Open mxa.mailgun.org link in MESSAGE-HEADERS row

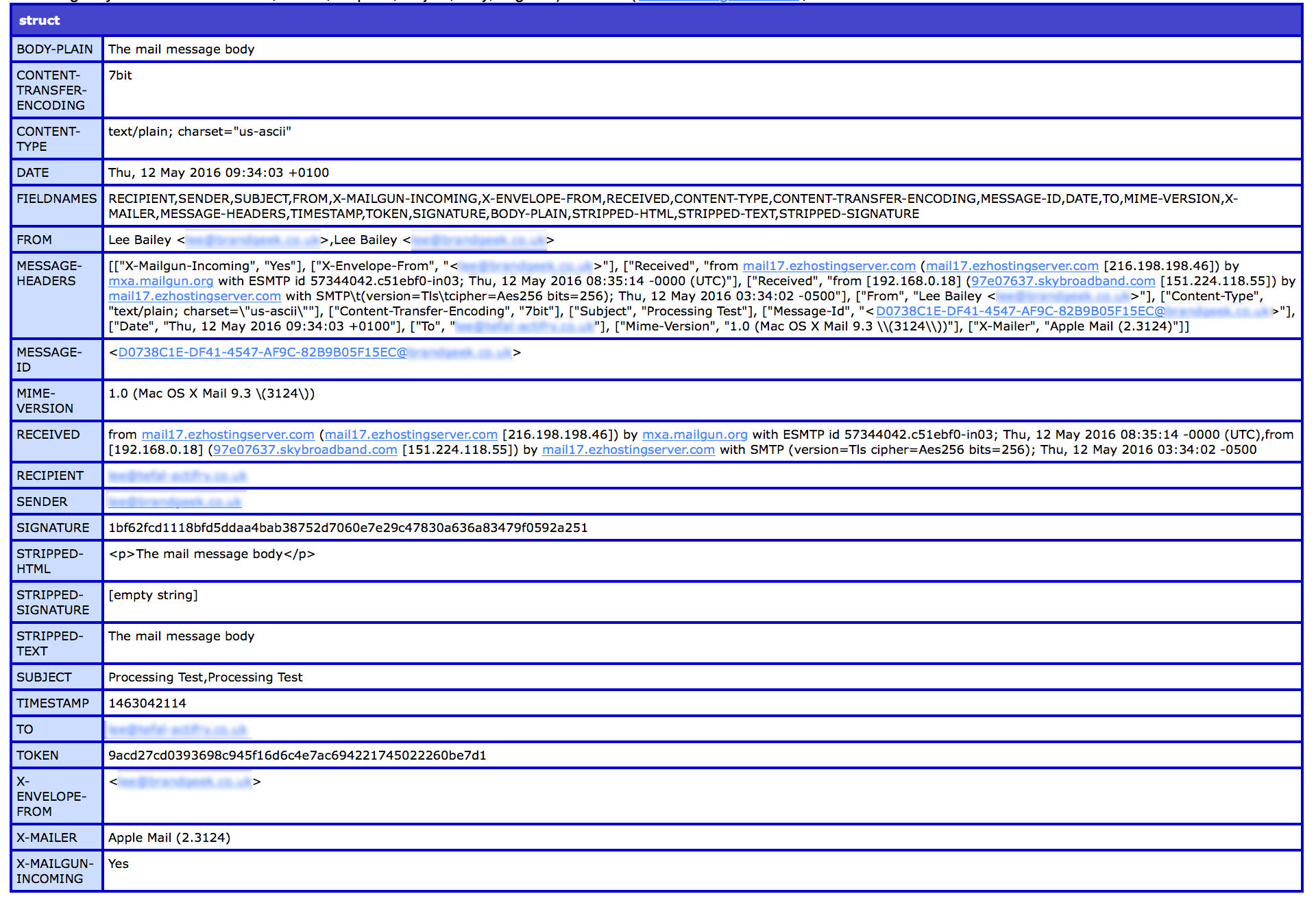point(160,281)
